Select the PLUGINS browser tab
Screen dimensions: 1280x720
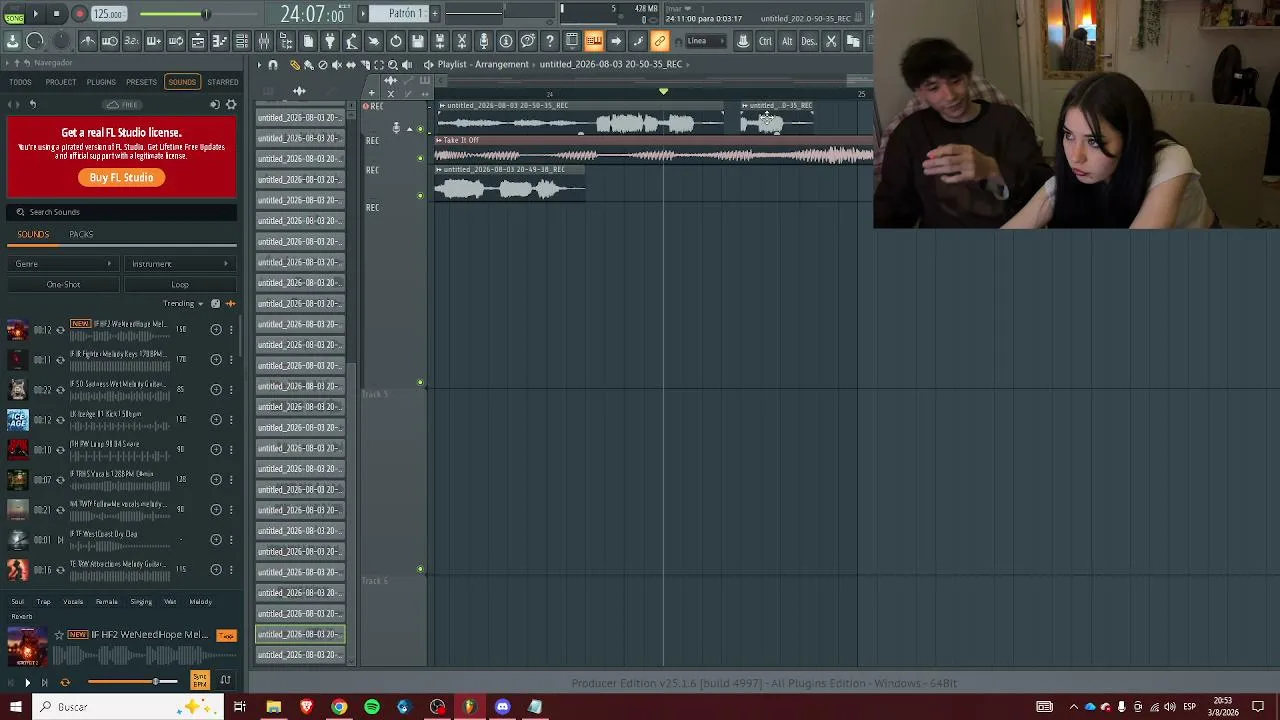(x=101, y=82)
